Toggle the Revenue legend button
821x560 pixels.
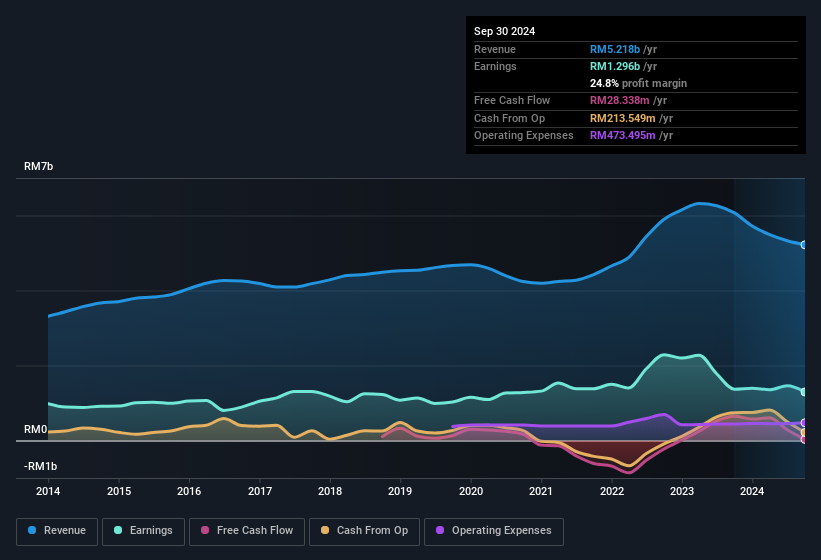click(57, 530)
